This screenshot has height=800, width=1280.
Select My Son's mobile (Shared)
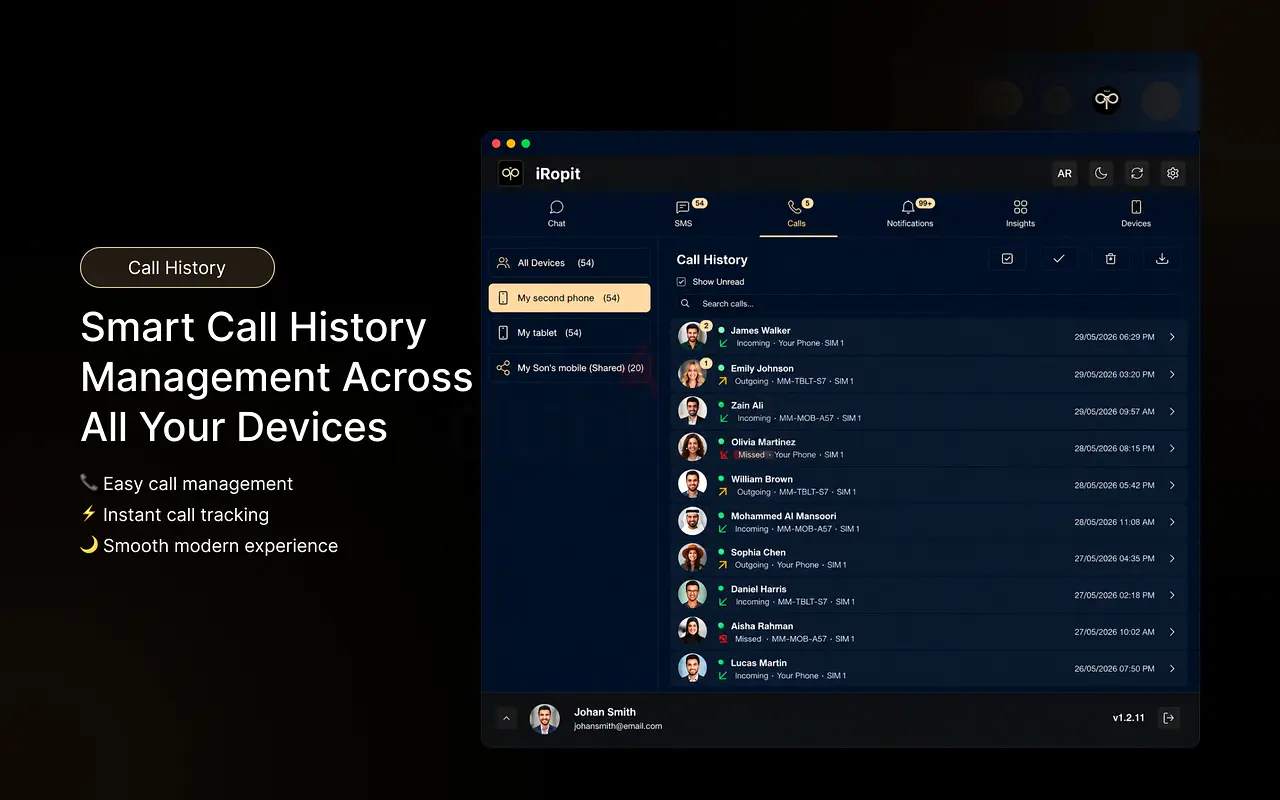(569, 368)
